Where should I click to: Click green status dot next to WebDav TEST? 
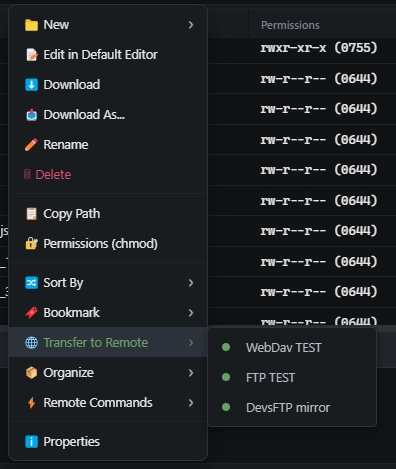[226, 347]
